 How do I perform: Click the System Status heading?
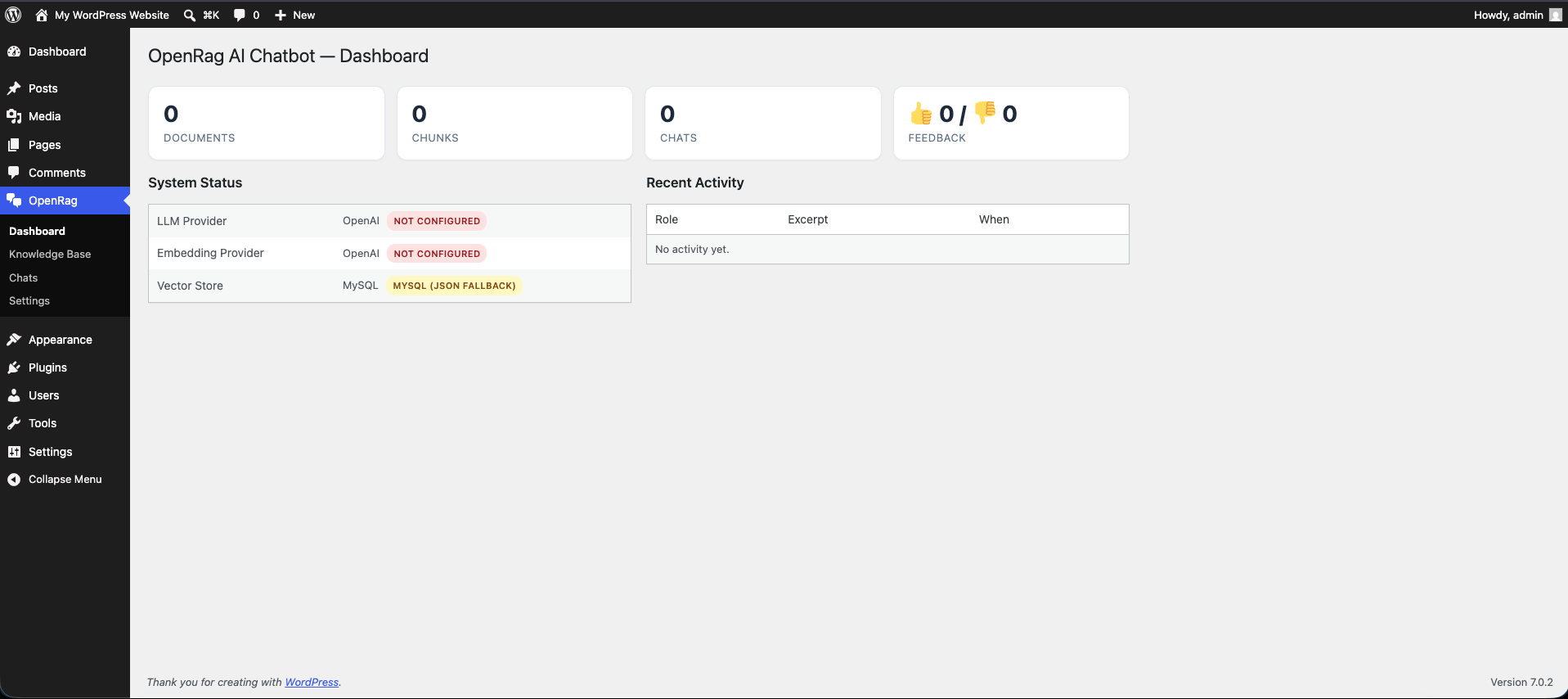195,183
